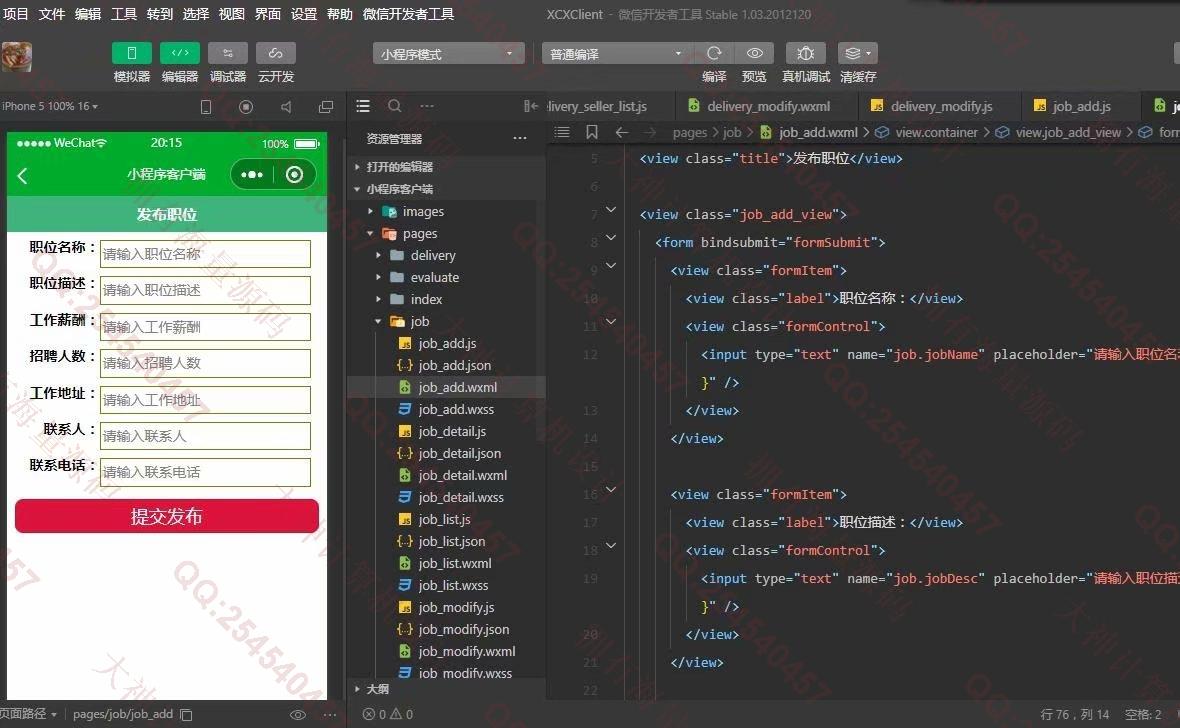1180x728 pixels.
Task: Click the 提交发布 button
Action: tap(166, 516)
